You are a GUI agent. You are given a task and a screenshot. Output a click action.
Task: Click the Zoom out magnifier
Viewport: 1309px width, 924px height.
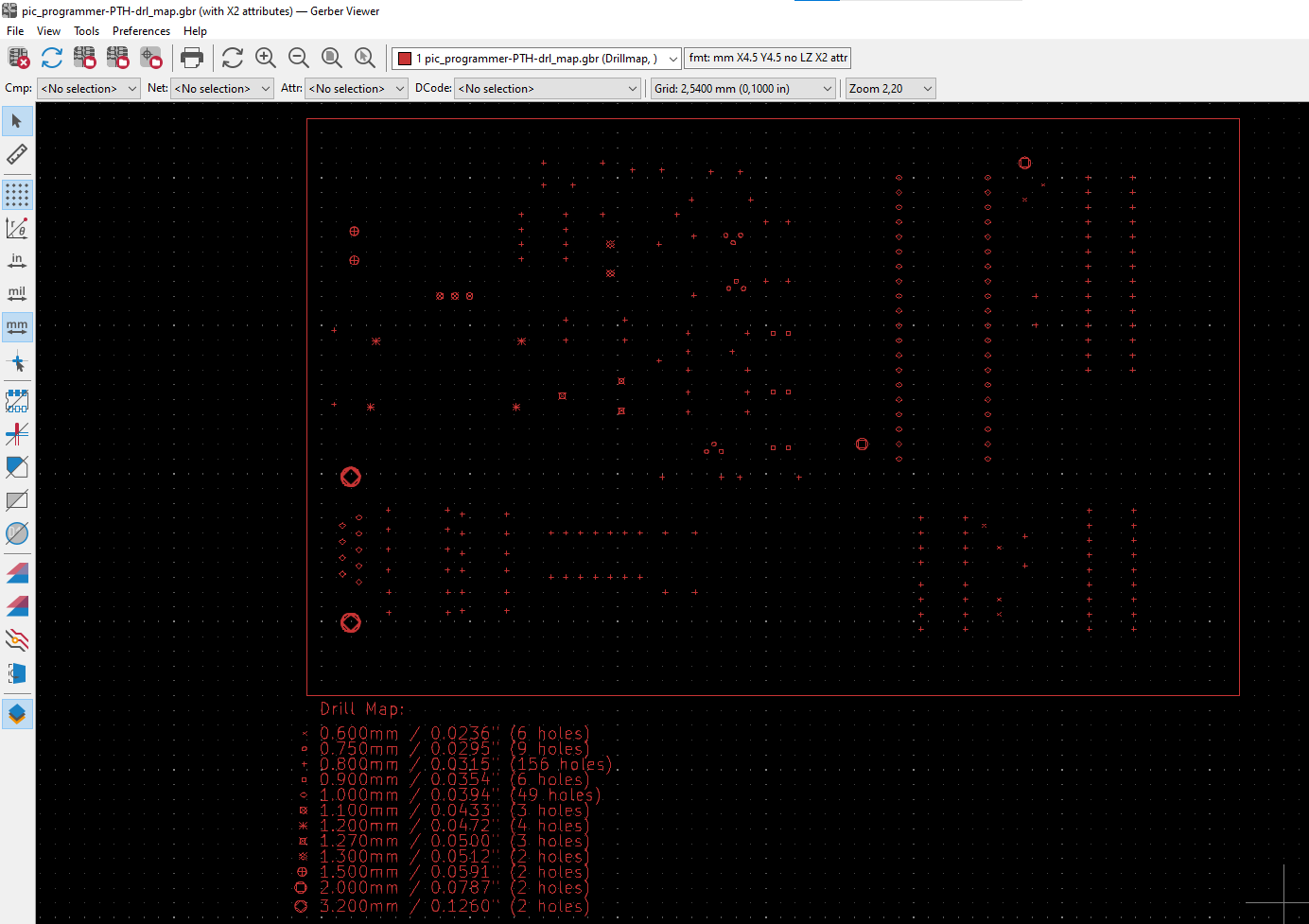point(299,58)
